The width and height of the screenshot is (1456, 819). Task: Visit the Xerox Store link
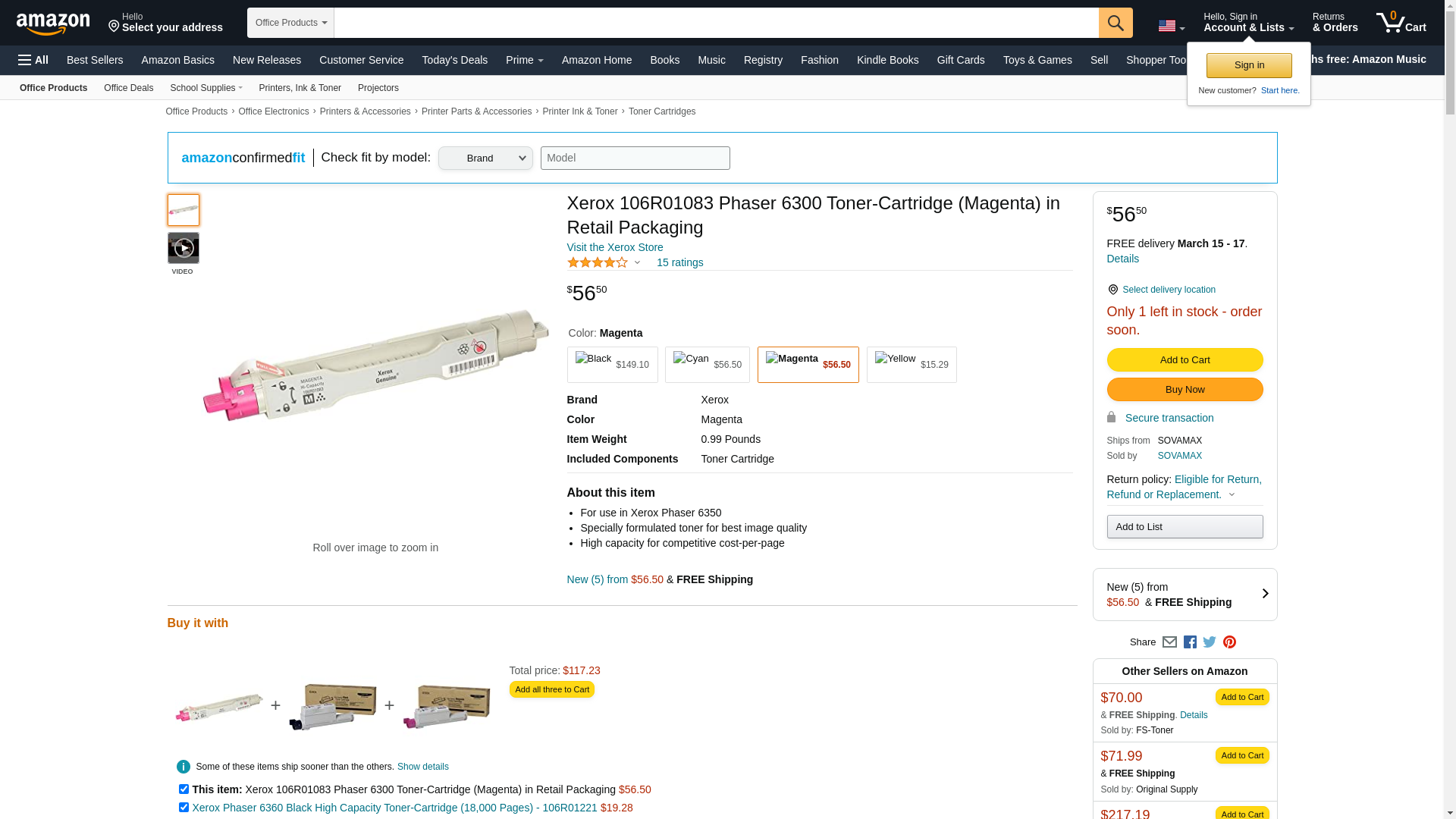click(x=614, y=247)
